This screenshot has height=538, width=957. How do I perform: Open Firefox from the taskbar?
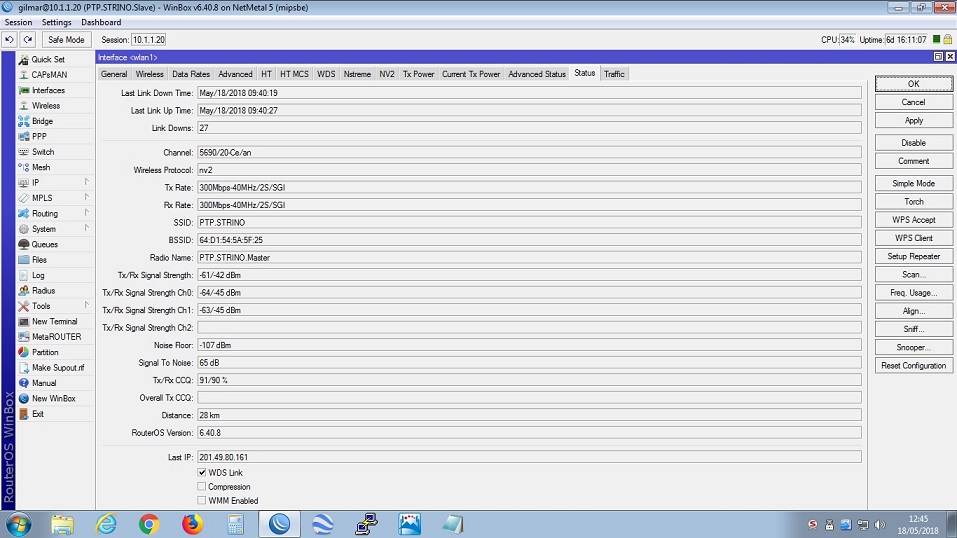click(192, 524)
